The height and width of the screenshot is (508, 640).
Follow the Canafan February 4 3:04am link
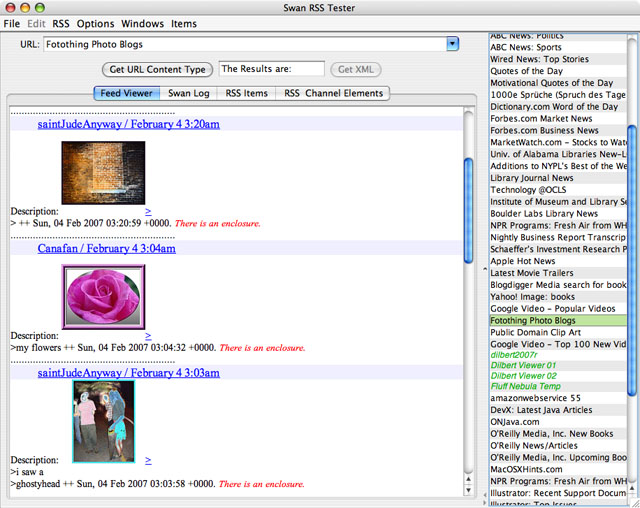point(106,248)
